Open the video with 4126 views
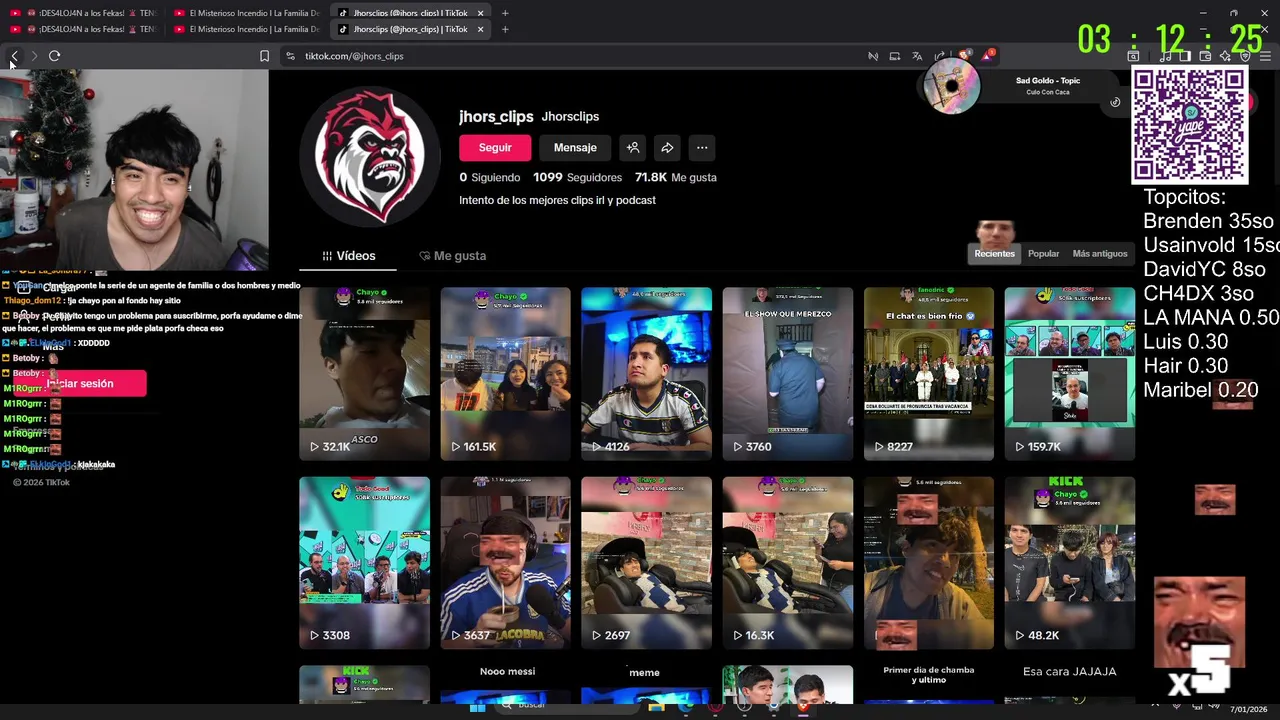Viewport: 1280px width, 720px height. click(646, 374)
